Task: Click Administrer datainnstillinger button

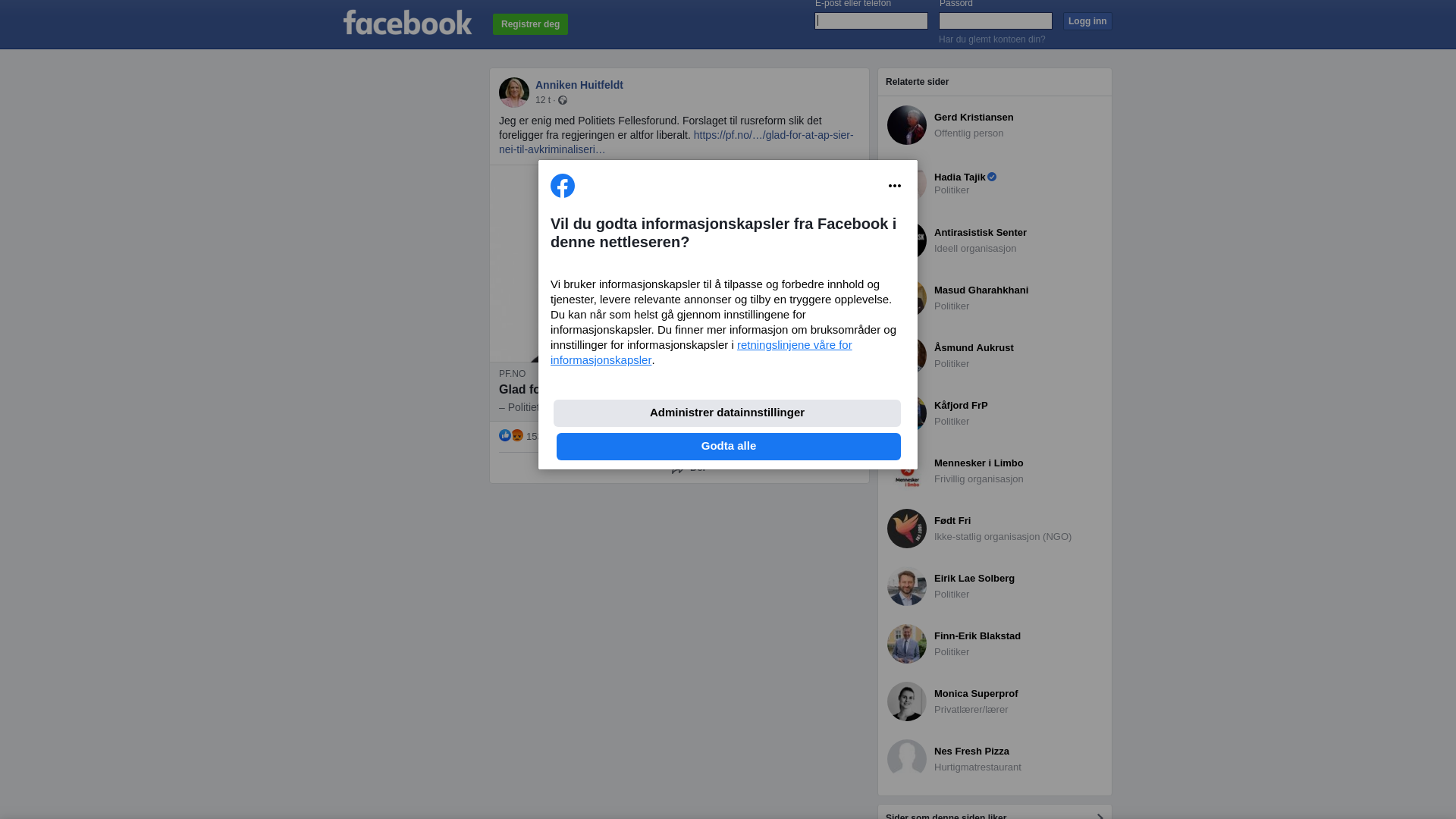Action: point(727,413)
